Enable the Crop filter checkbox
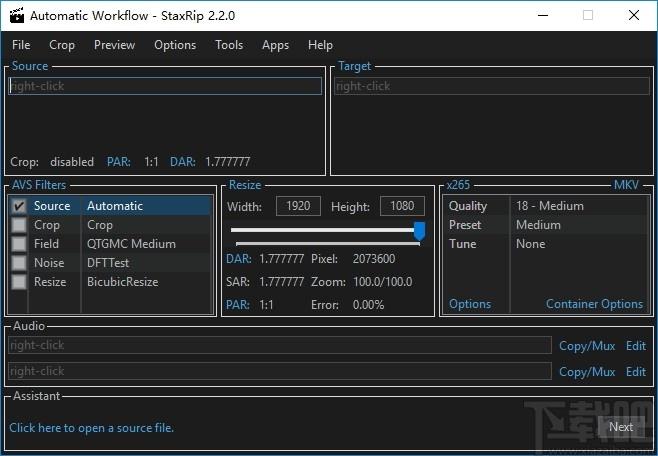 point(19,225)
